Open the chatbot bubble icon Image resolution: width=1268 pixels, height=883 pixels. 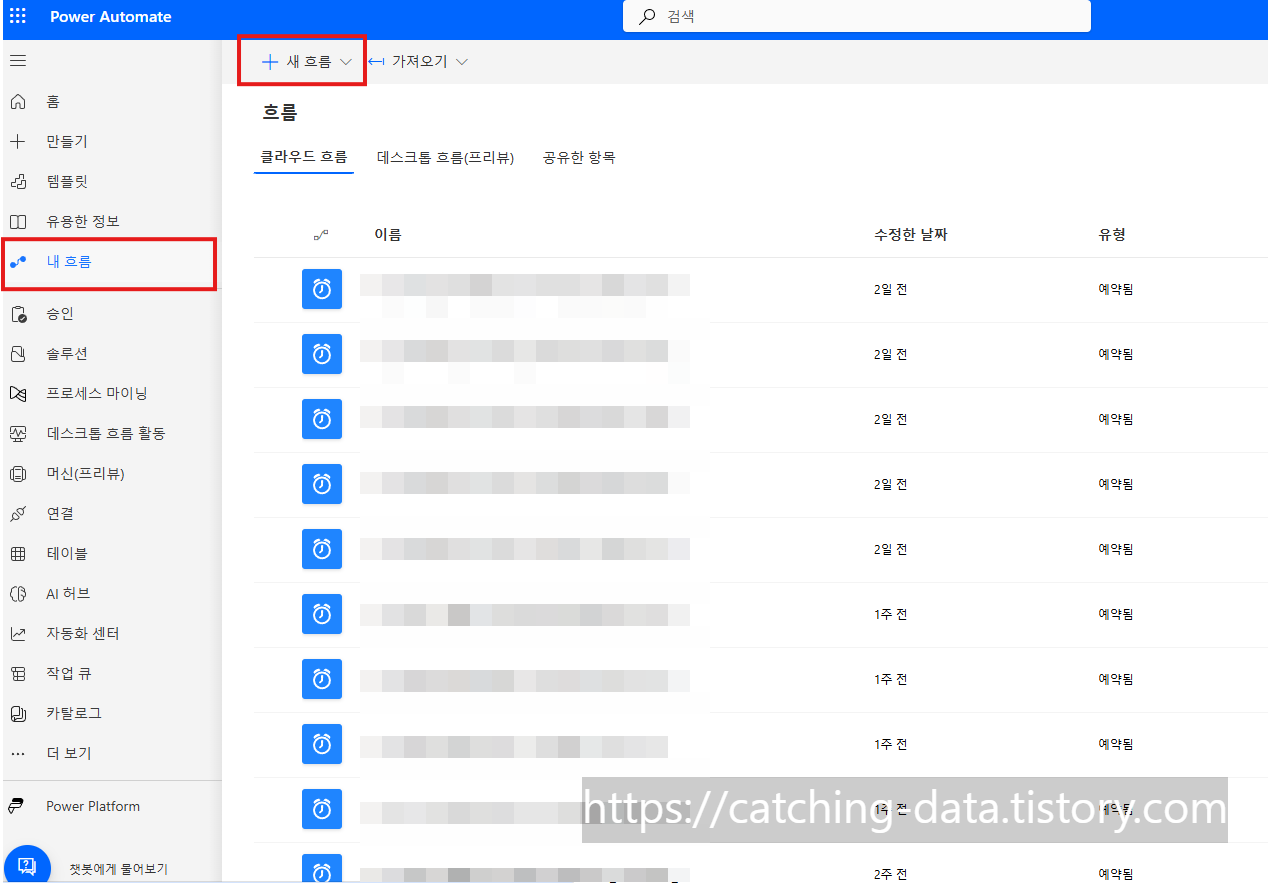pos(28,866)
